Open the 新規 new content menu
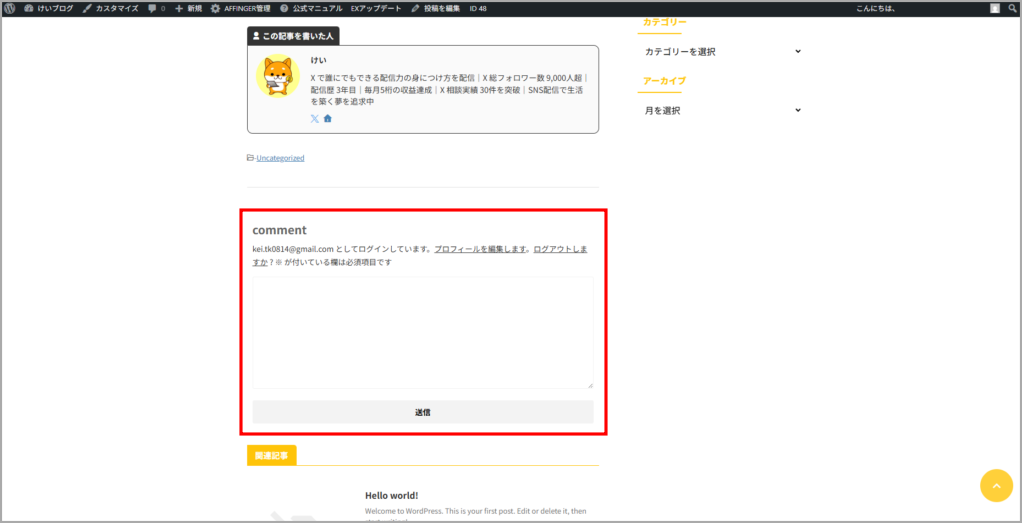The height and width of the screenshot is (523, 1022). coord(188,8)
